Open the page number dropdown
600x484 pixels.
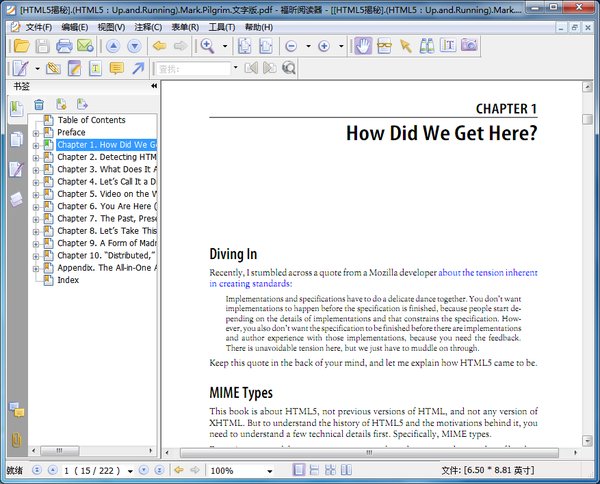pos(130,471)
